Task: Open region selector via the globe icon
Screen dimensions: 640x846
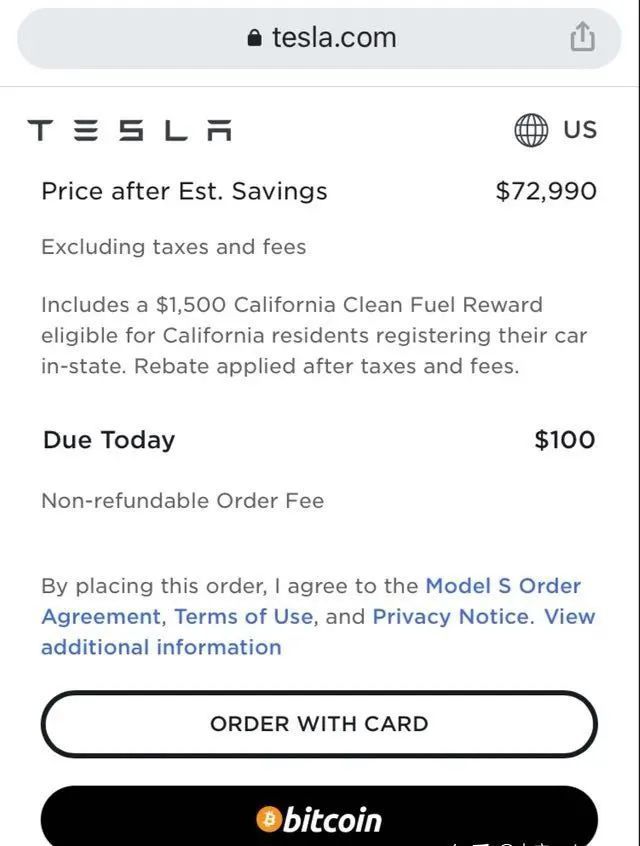Action: pos(531,130)
